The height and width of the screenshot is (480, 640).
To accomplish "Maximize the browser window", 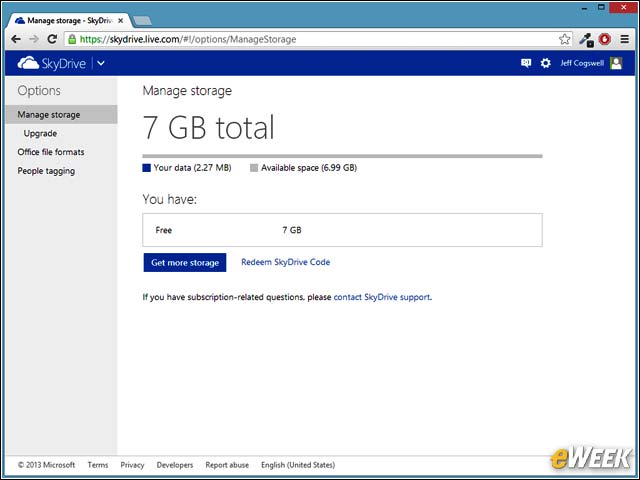I will [x=601, y=7].
